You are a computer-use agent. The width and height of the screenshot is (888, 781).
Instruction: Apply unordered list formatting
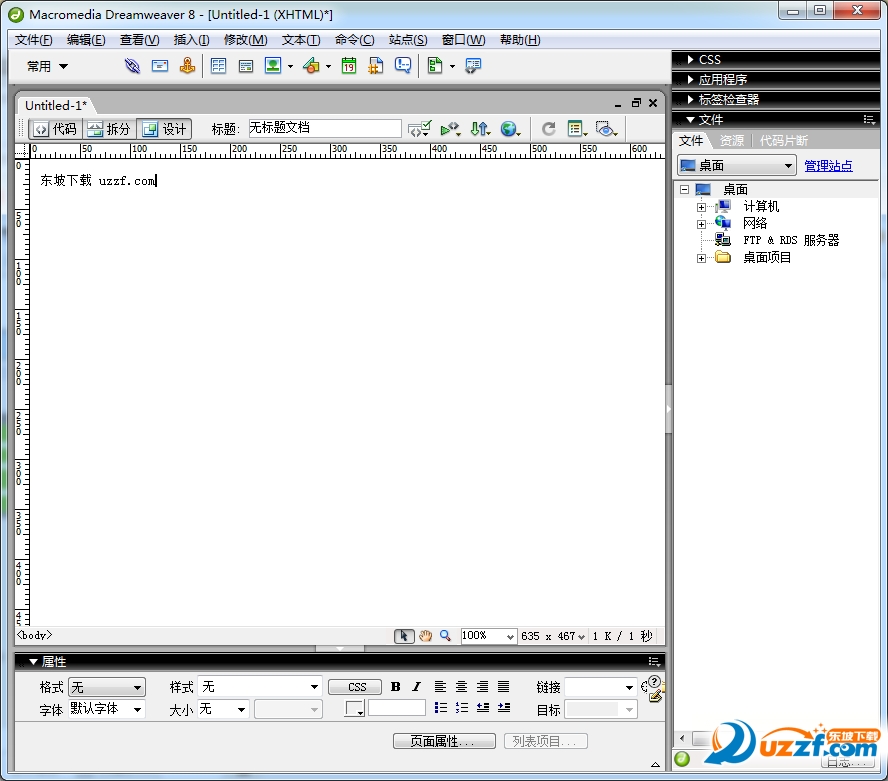tap(441, 708)
